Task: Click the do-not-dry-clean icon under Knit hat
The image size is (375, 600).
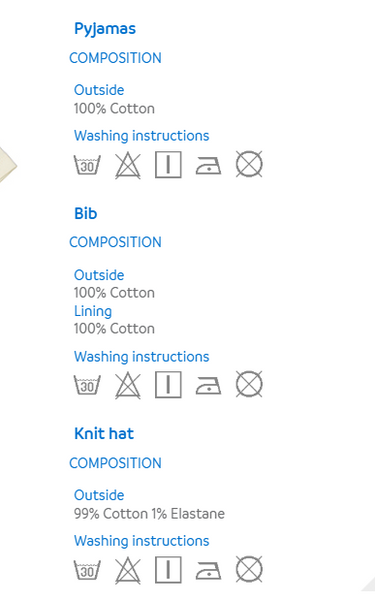Action: click(x=249, y=569)
